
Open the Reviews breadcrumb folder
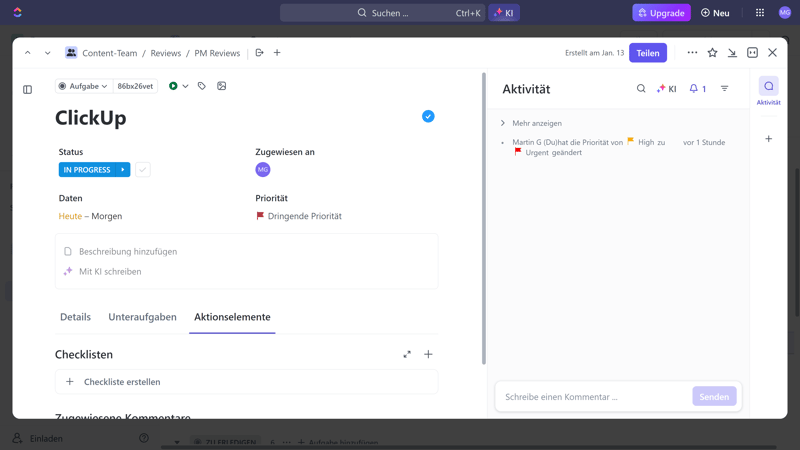pyautogui.click(x=165, y=53)
